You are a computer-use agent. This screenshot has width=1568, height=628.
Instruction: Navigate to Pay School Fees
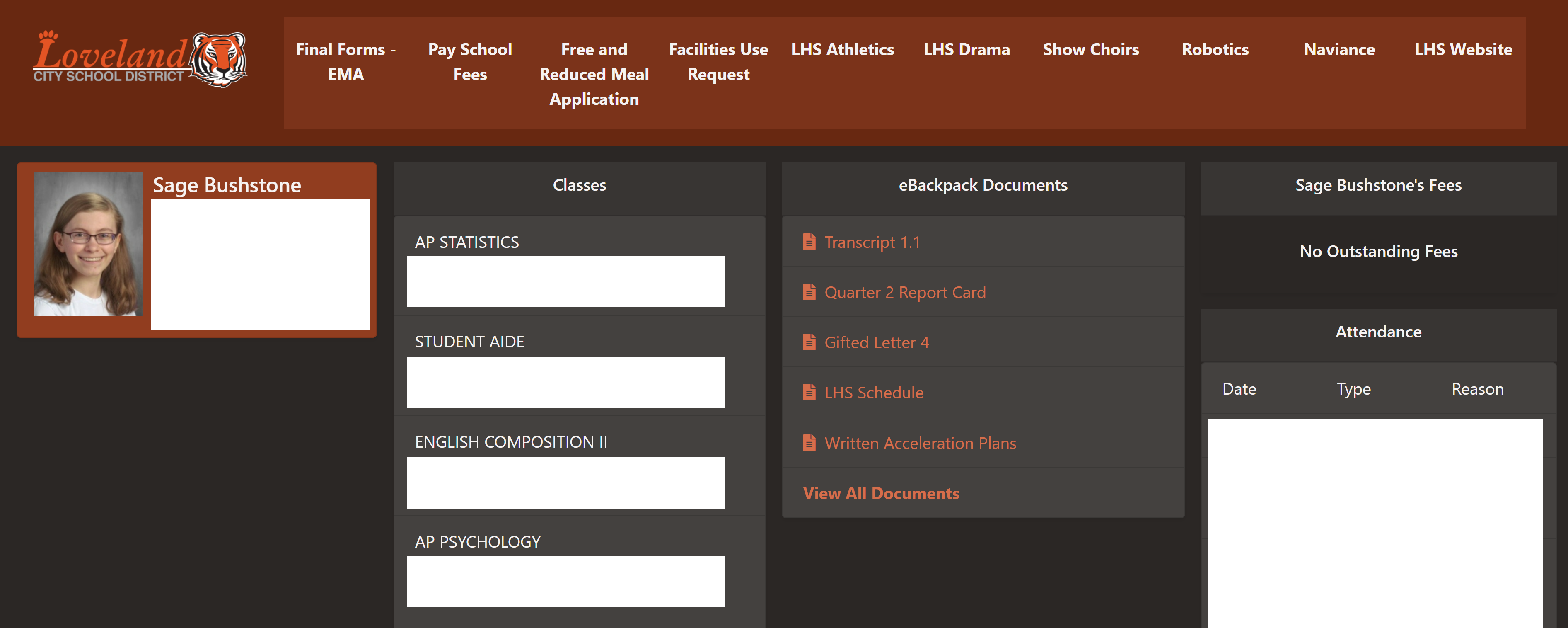coord(470,61)
